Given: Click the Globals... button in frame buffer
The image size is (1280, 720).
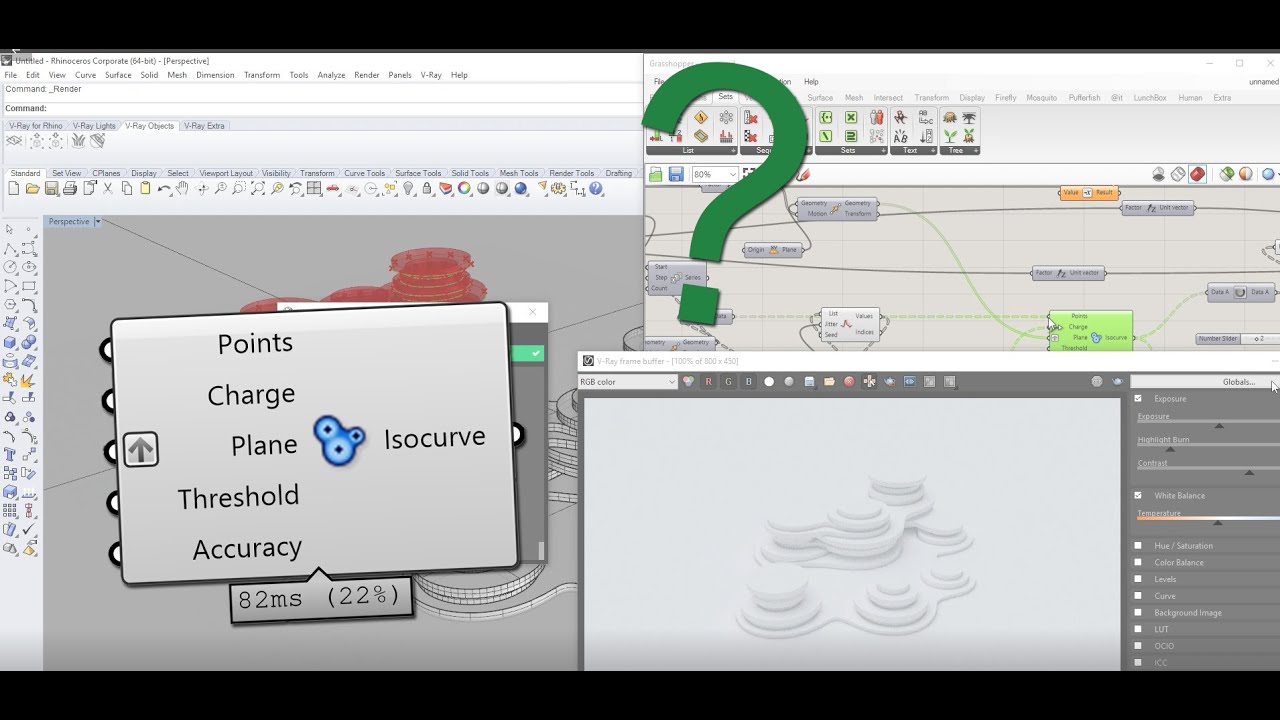Looking at the screenshot, I should (x=1205, y=382).
